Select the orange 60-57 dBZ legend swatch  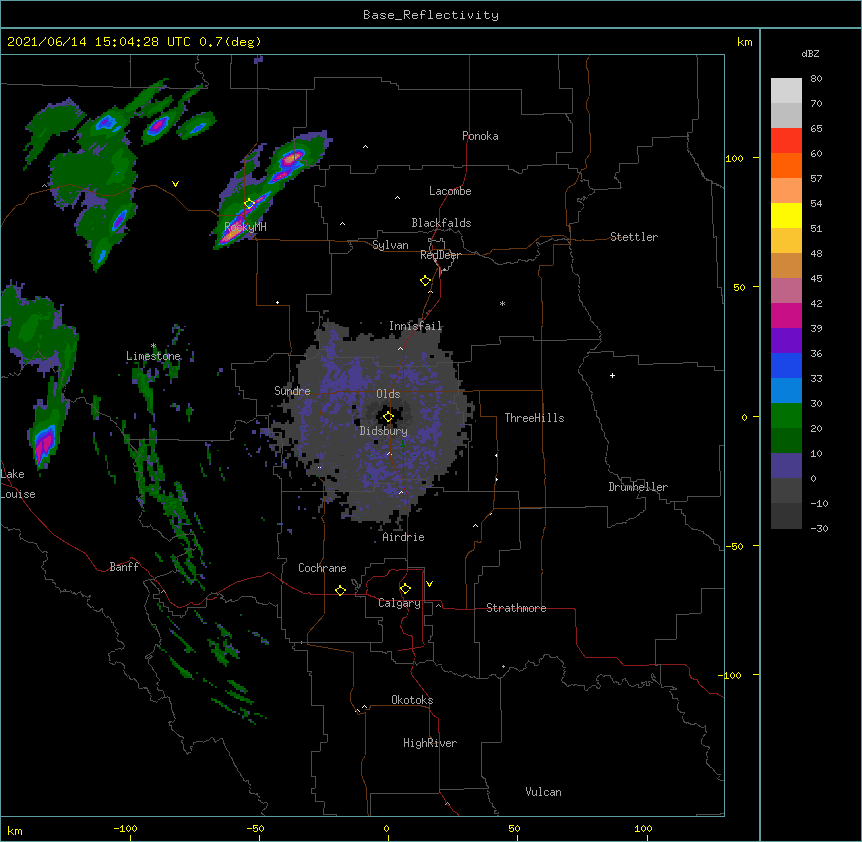pos(786,165)
